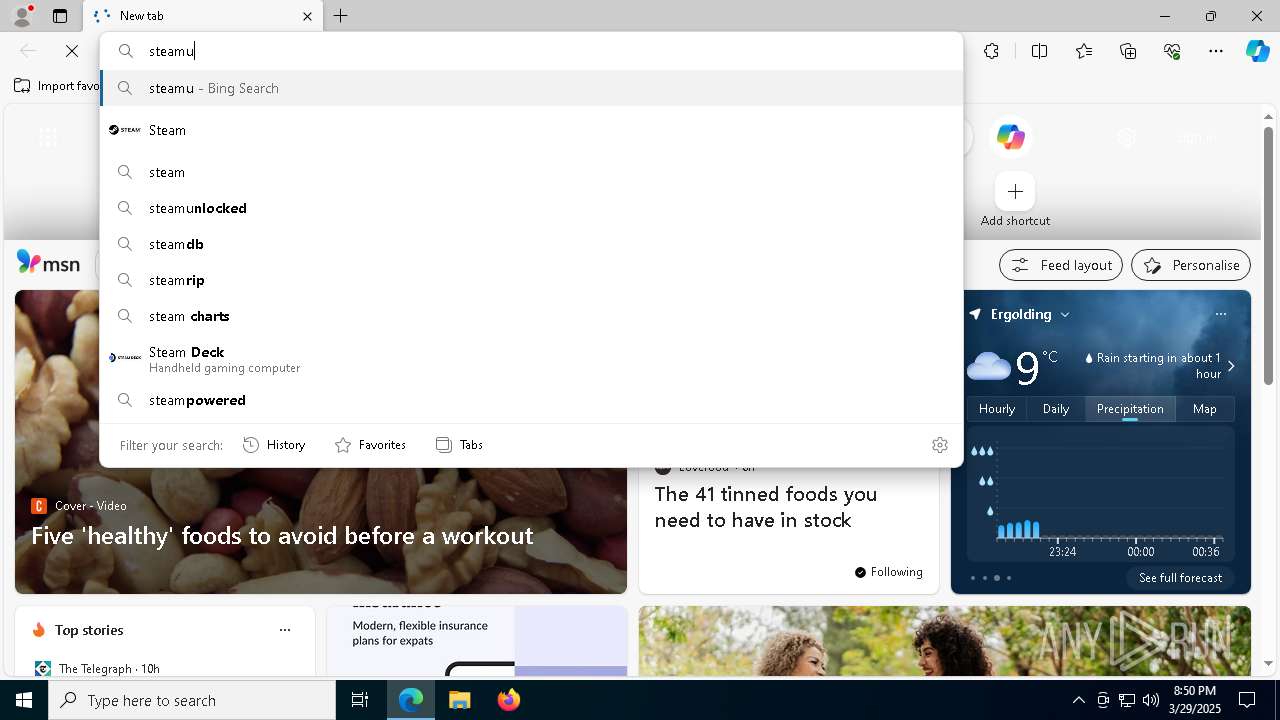Choose the 'steam' search suggestion
The height and width of the screenshot is (720, 1280).
[531, 172]
